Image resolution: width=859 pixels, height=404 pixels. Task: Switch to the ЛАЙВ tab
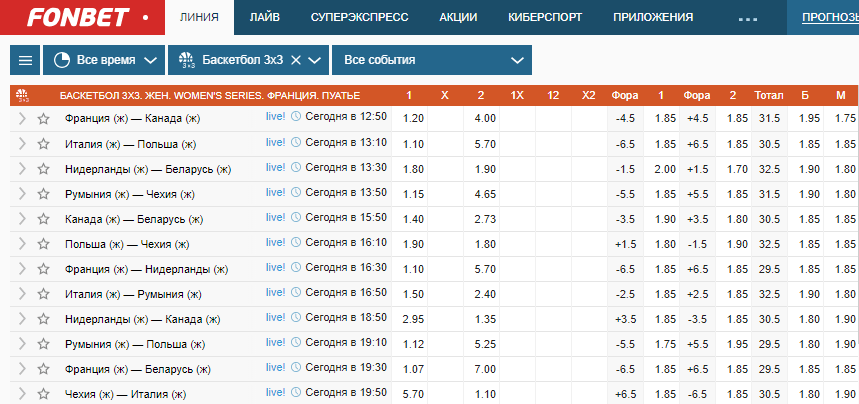tap(265, 18)
